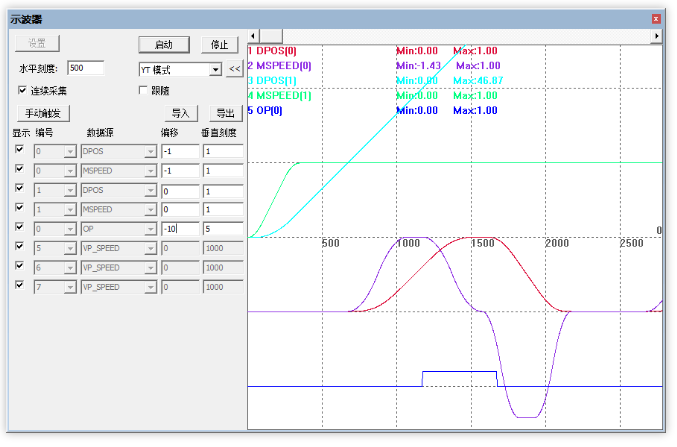Uncheck display for first DPOS channel row

click(x=19, y=149)
